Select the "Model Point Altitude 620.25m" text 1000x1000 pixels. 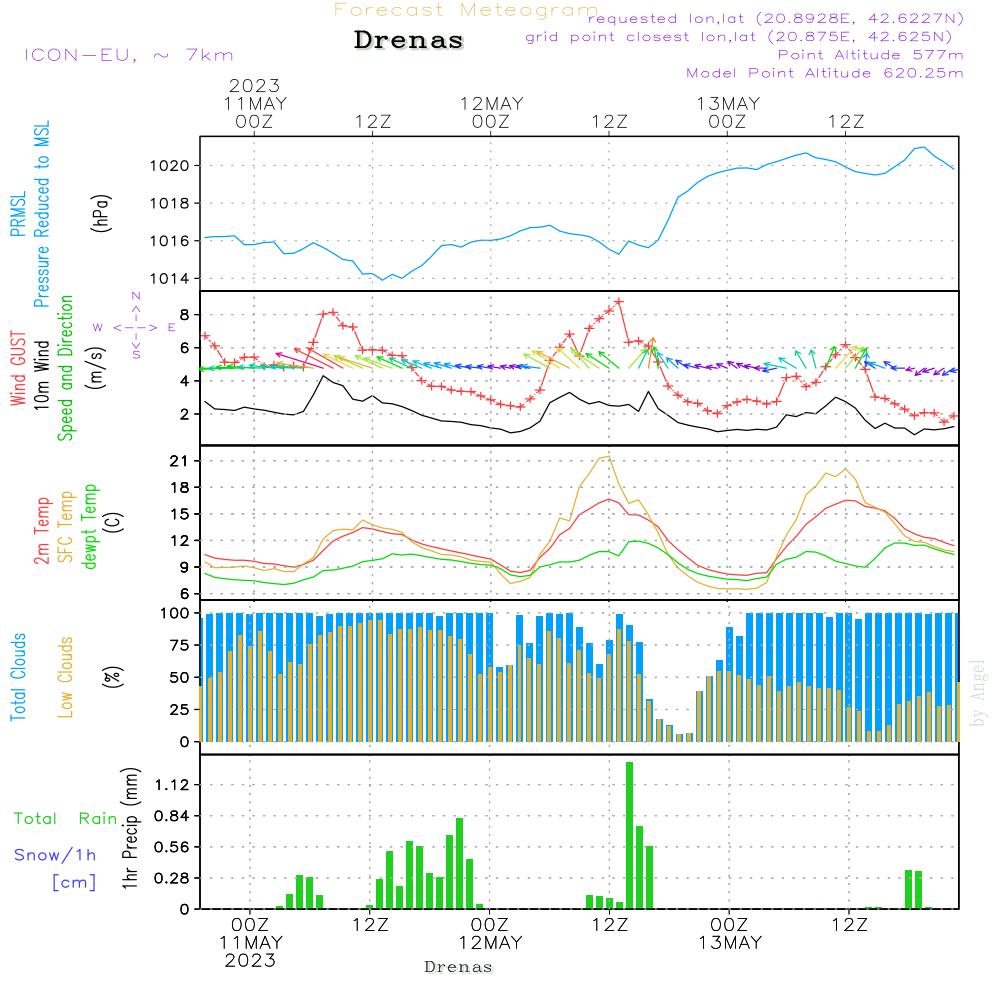[x=825, y=73]
